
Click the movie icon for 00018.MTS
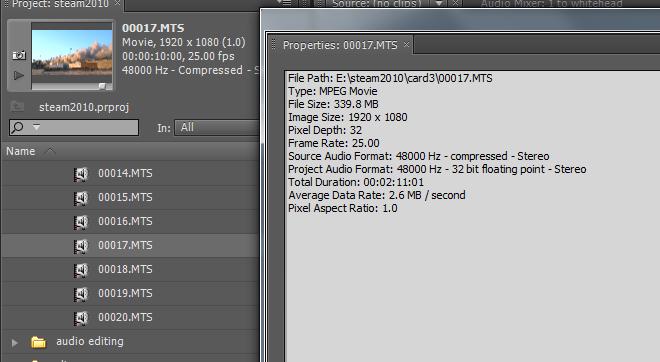click(x=81, y=270)
